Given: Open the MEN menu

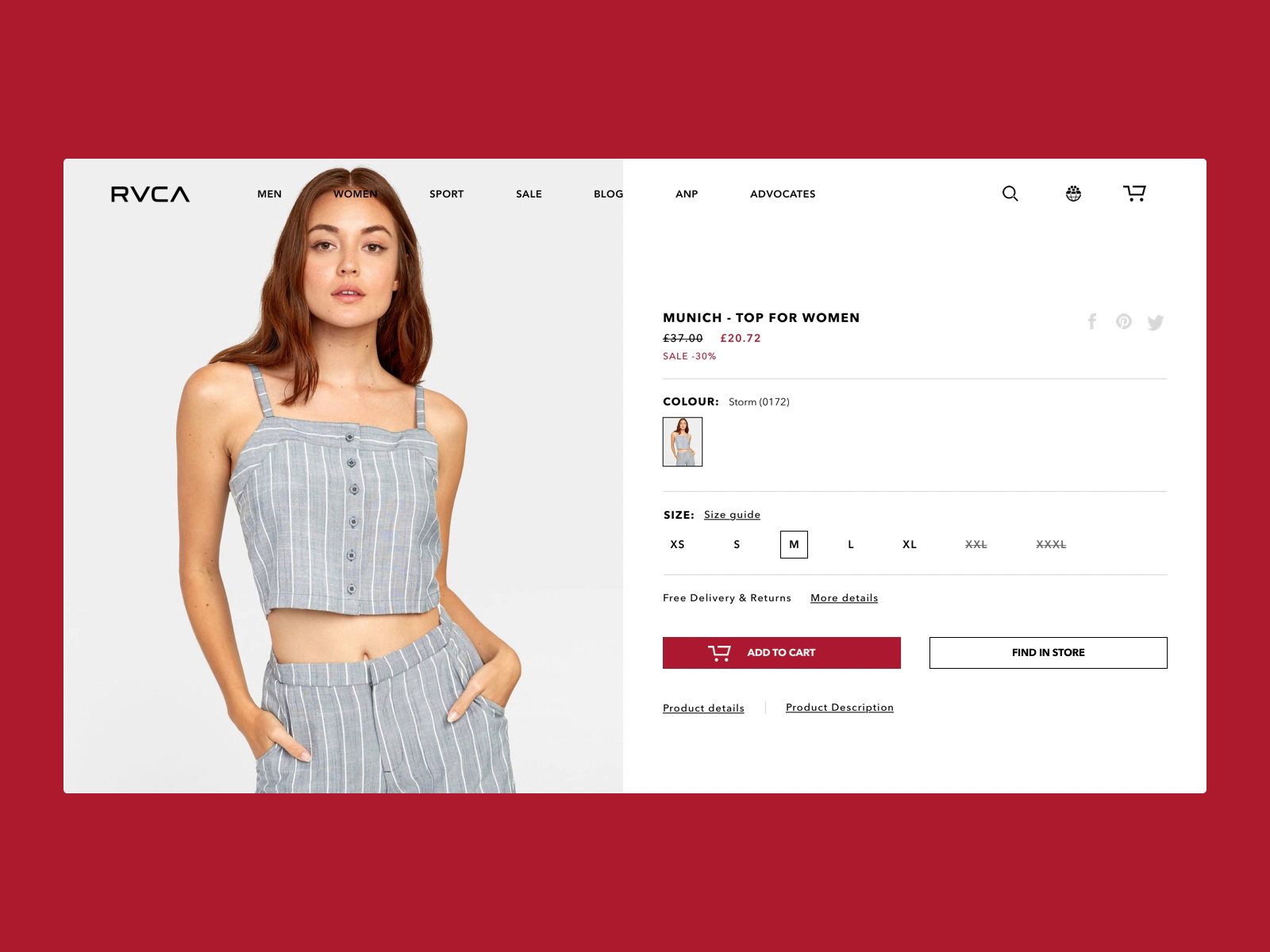Looking at the screenshot, I should pyautogui.click(x=269, y=194).
